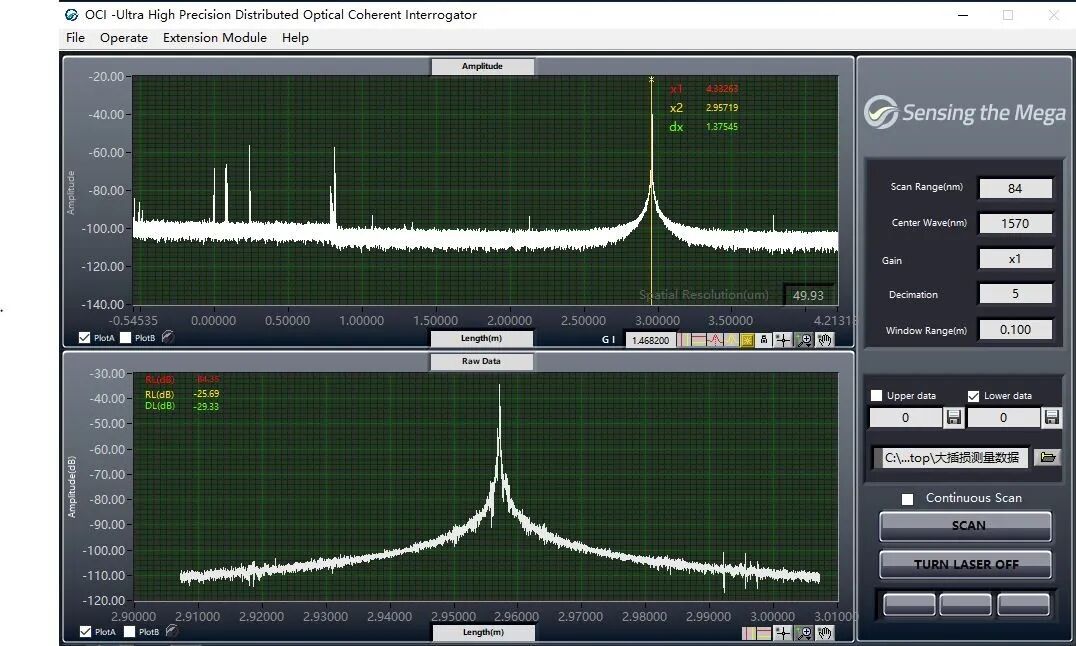Click the yellow peak curve icon in Amplitude toolbar
This screenshot has width=1076, height=646.
tap(732, 340)
